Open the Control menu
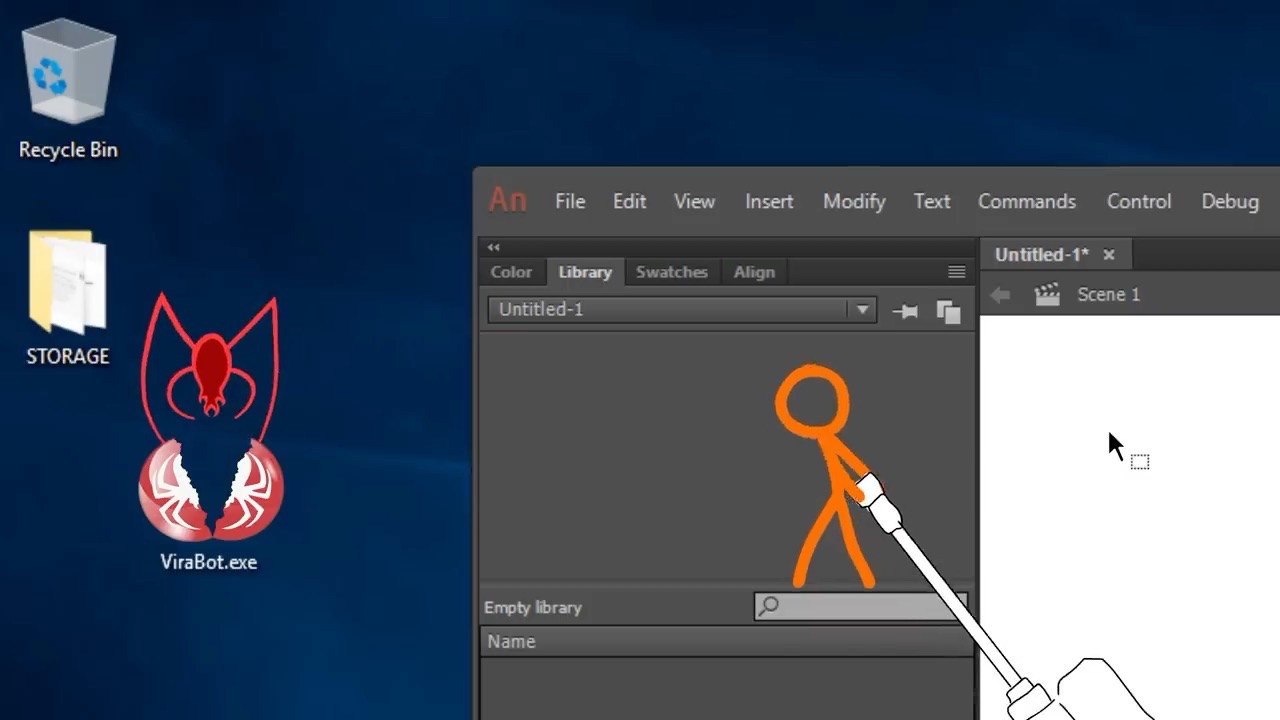The image size is (1280, 720). (x=1139, y=201)
